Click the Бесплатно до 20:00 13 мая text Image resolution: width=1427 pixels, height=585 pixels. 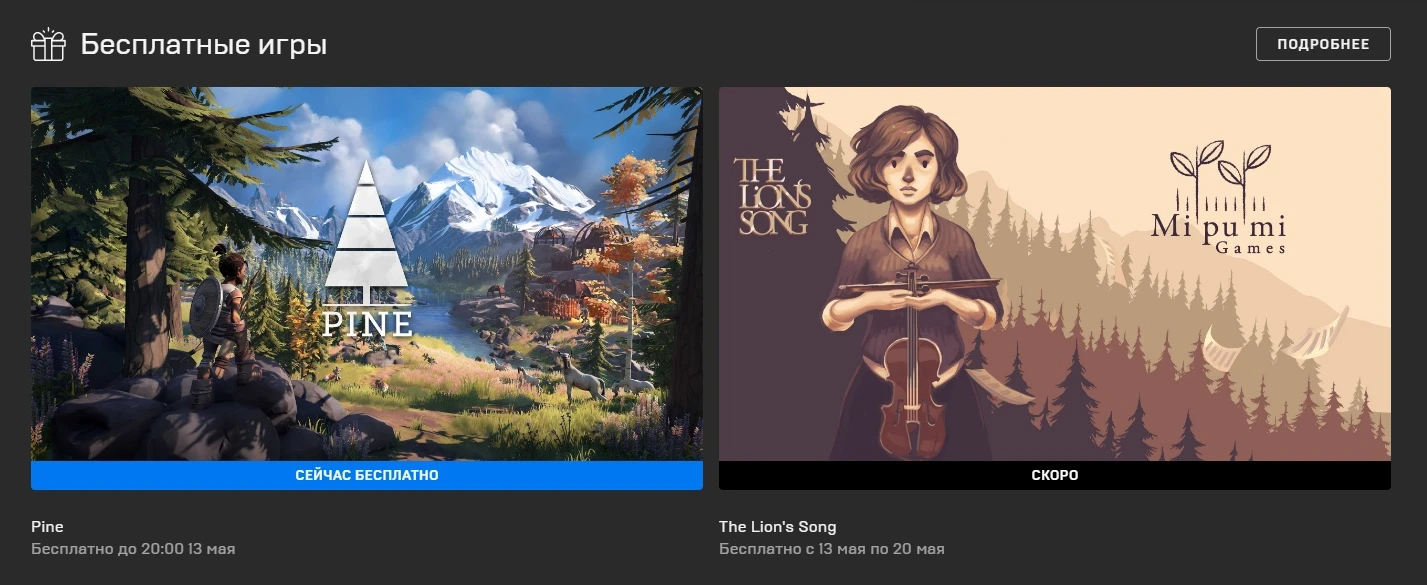click(133, 549)
